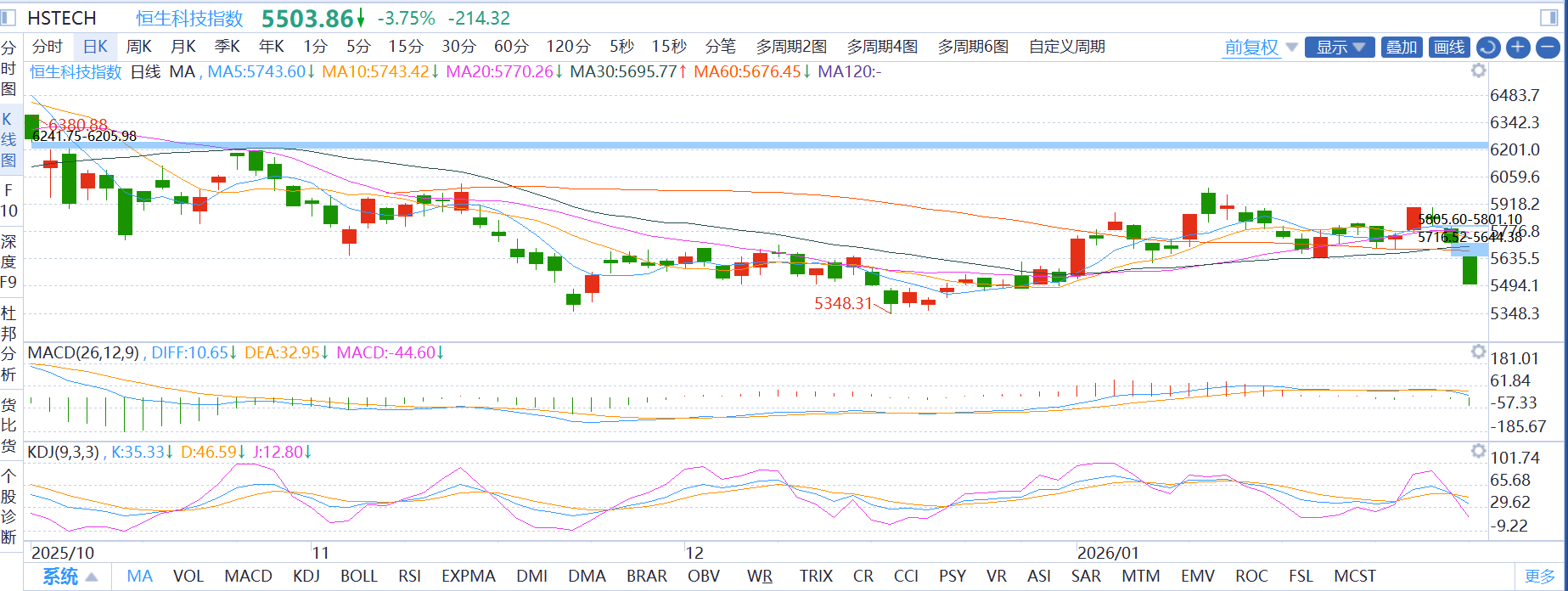This screenshot has height=591, width=1568.
Task: Select the DMA indicator
Action: pos(587,576)
